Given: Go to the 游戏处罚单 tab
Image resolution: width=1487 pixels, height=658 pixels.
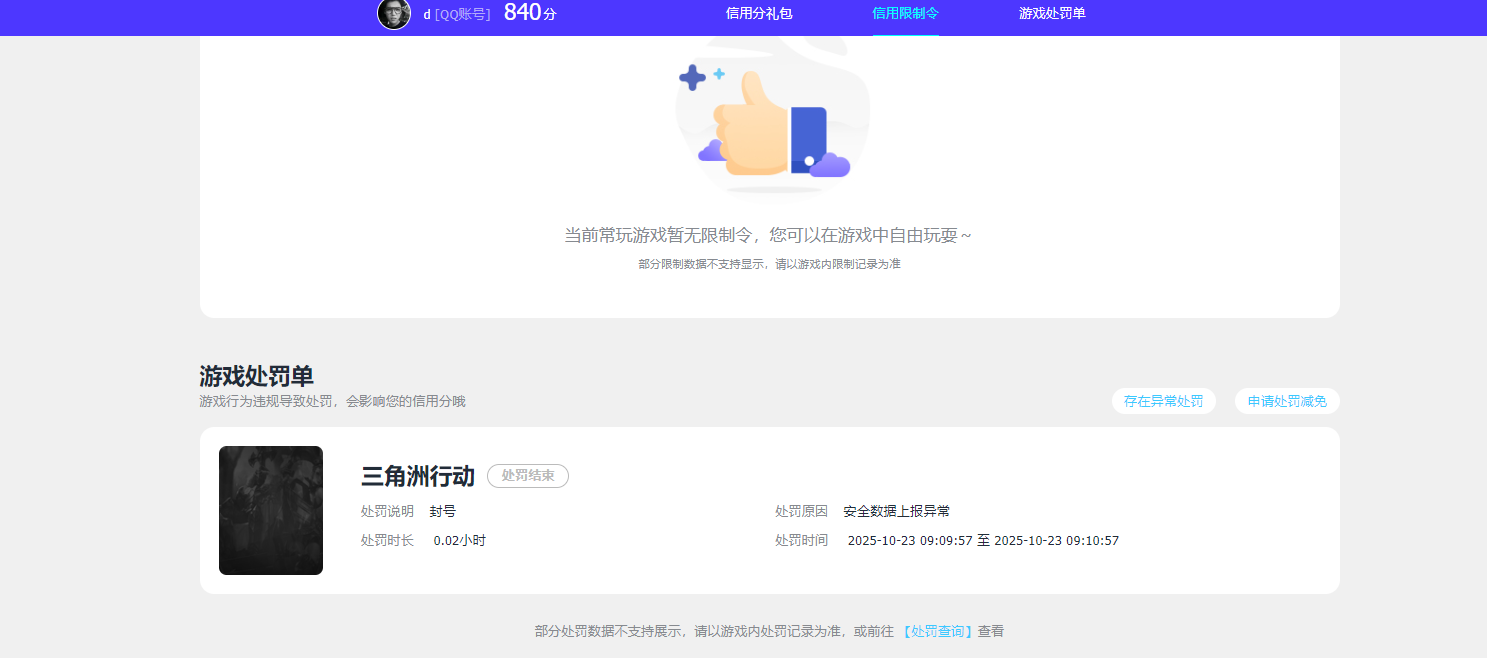Looking at the screenshot, I should coord(1052,14).
